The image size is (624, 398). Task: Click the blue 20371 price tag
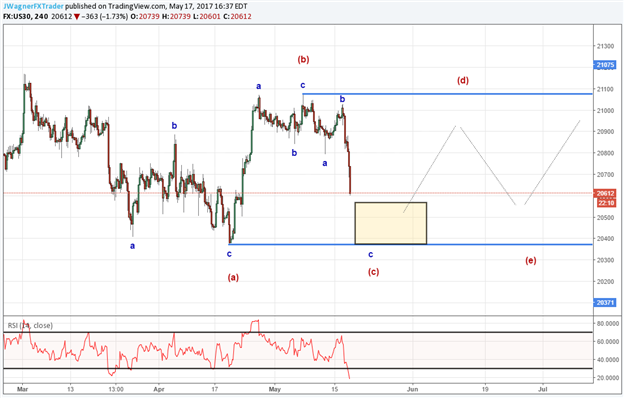click(605, 303)
